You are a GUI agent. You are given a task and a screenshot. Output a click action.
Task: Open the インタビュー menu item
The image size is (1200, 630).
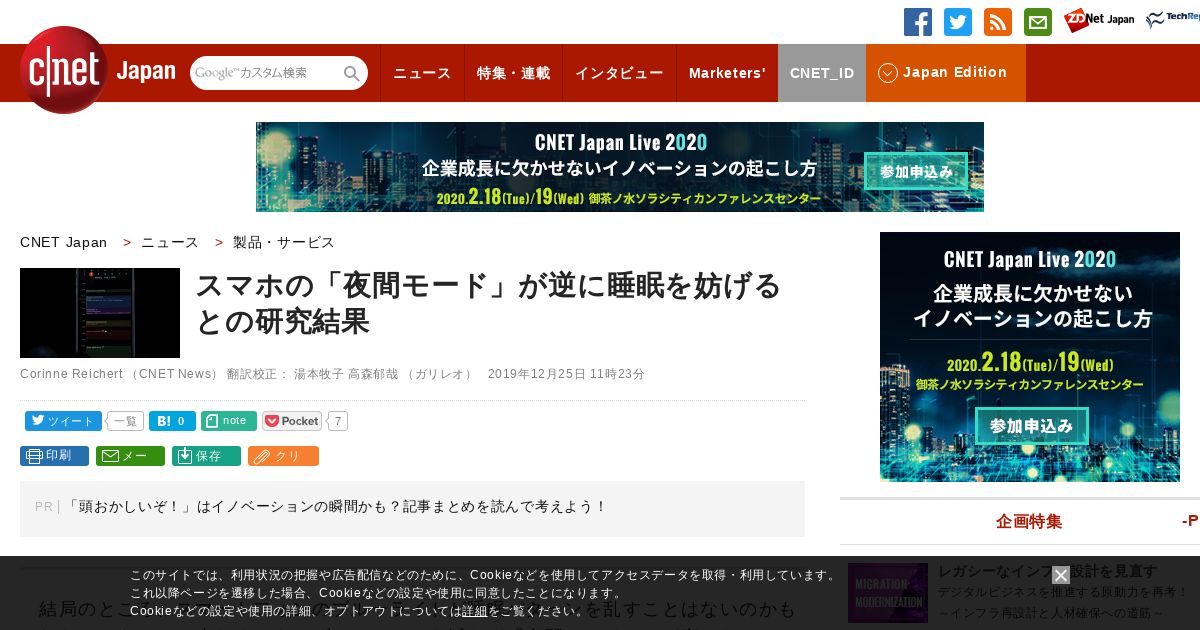[619, 73]
